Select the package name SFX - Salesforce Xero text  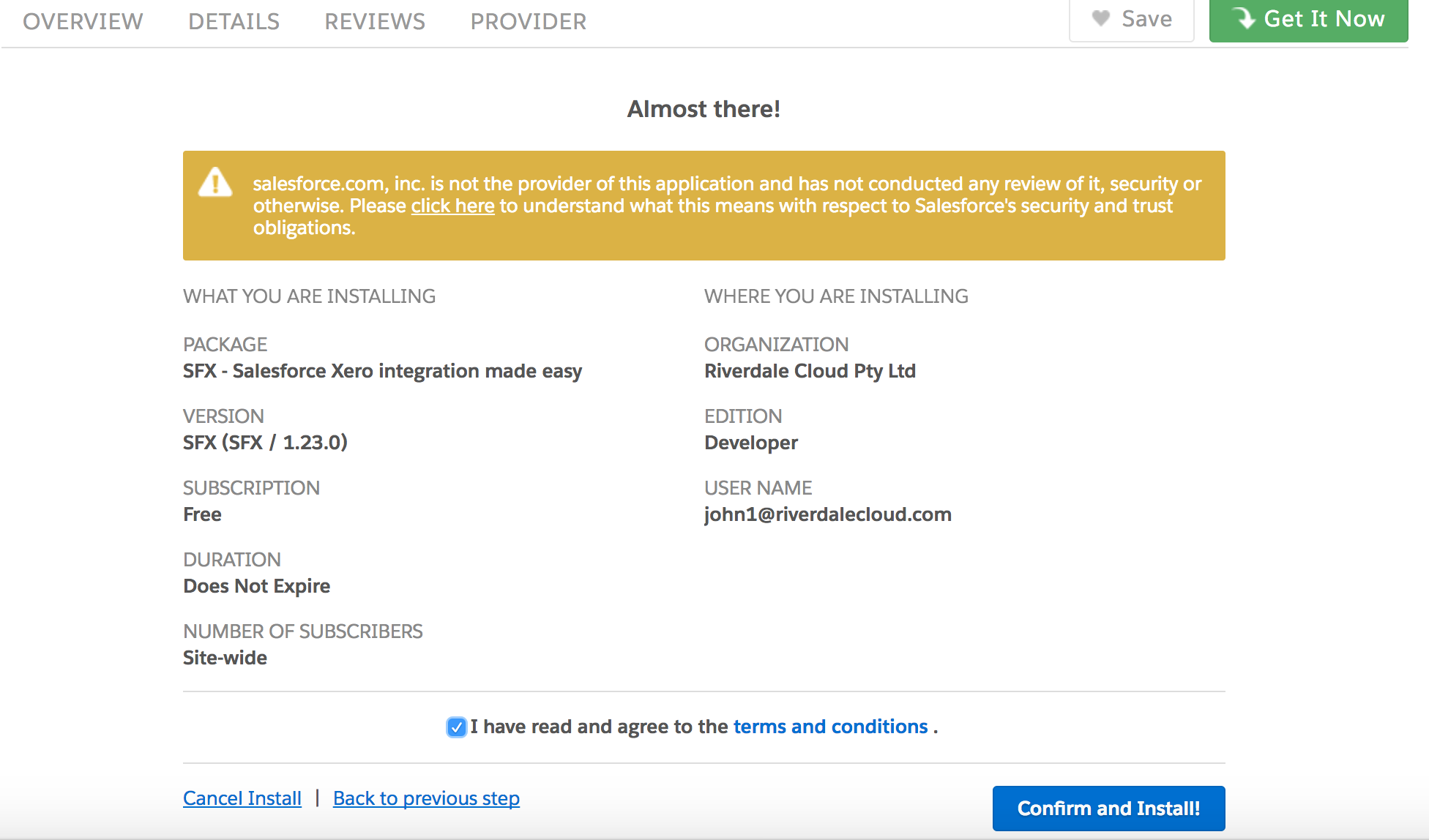coord(382,371)
